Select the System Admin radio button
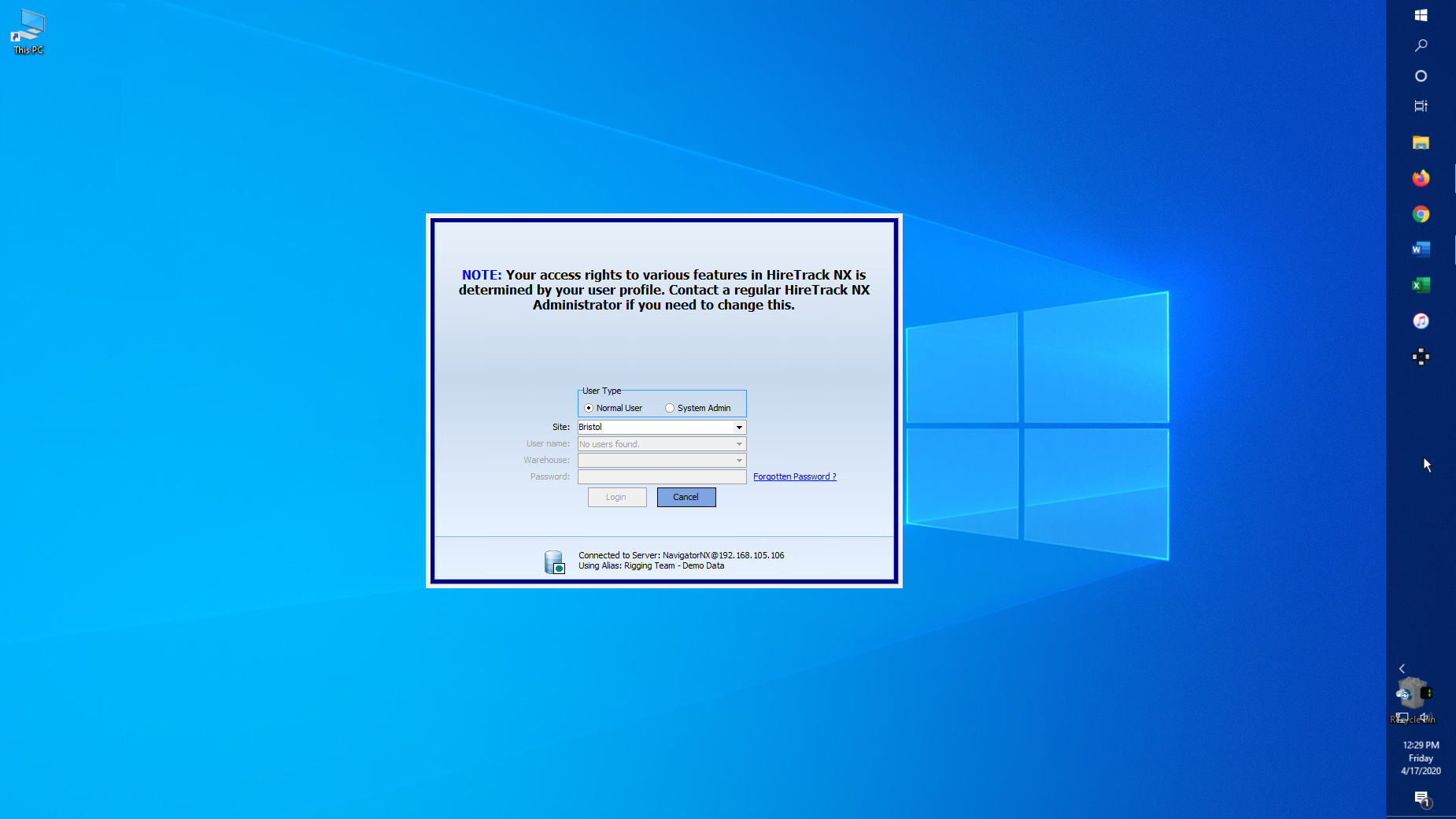Screen dimensions: 1456x819 coord(670,408)
